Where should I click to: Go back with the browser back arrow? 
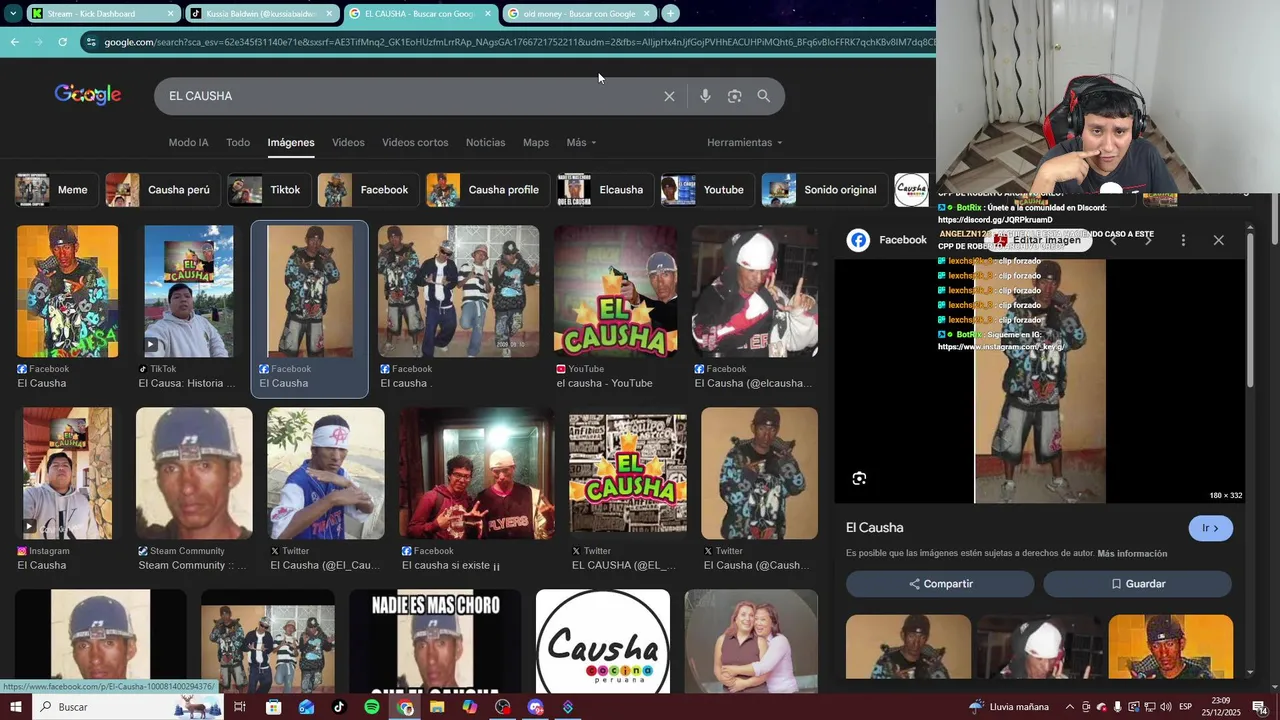(x=14, y=42)
